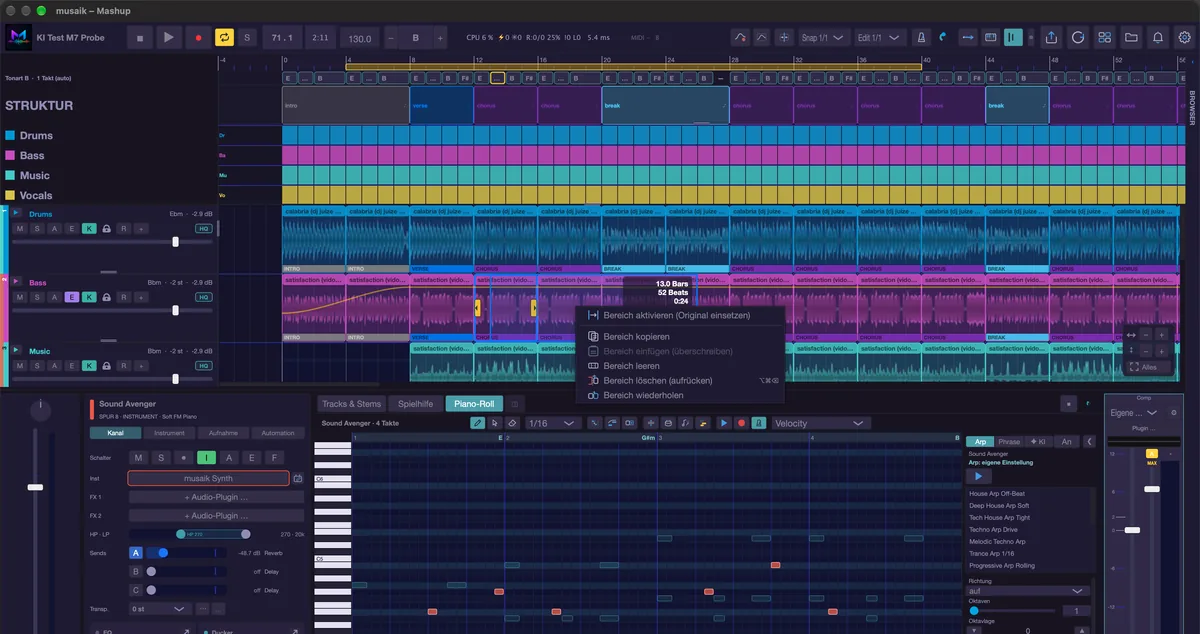Switch to the Spielhilfe tab

click(416, 404)
